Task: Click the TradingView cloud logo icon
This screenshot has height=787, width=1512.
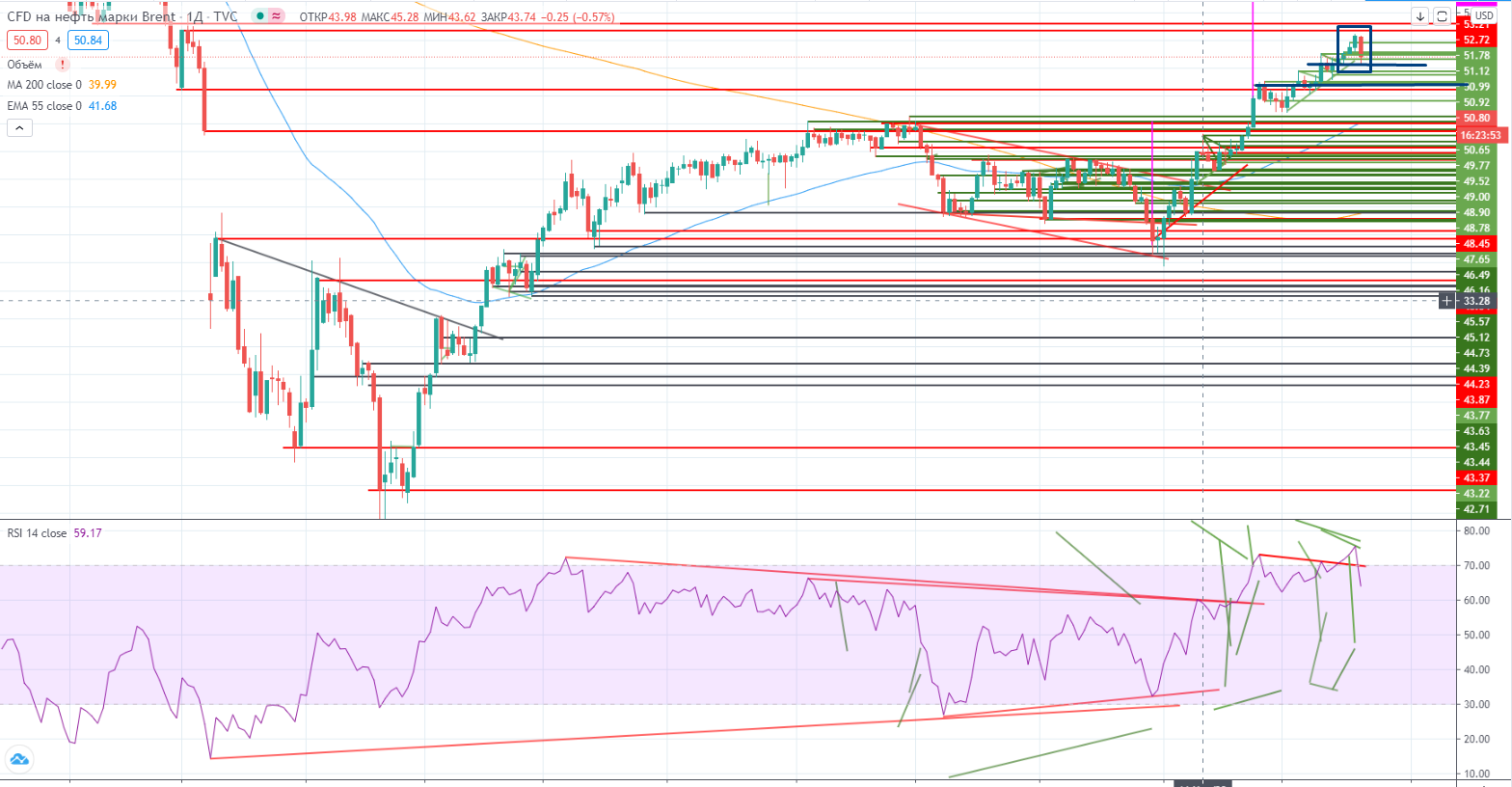Action: click(18, 759)
